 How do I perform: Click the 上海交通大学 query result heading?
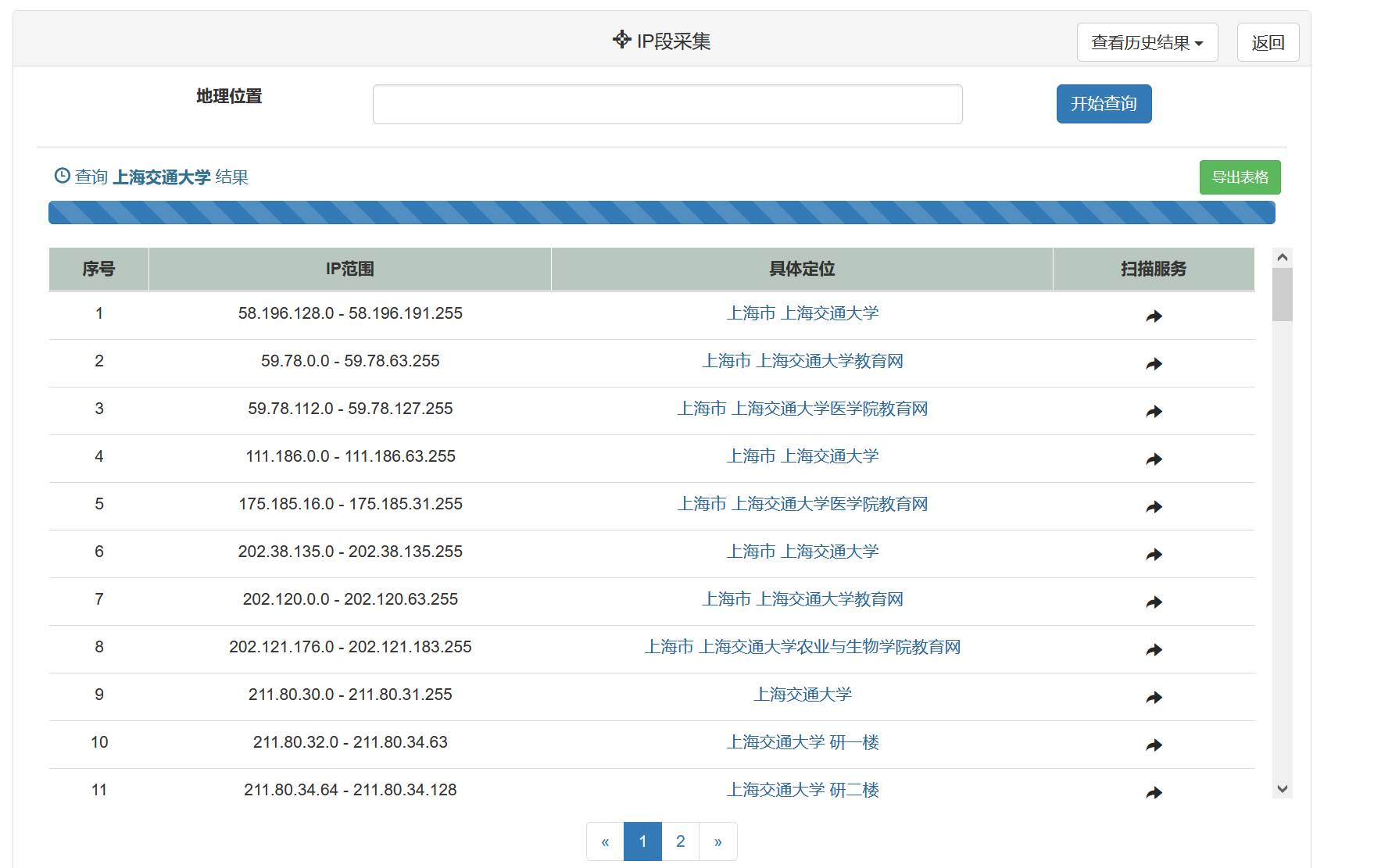click(x=162, y=177)
